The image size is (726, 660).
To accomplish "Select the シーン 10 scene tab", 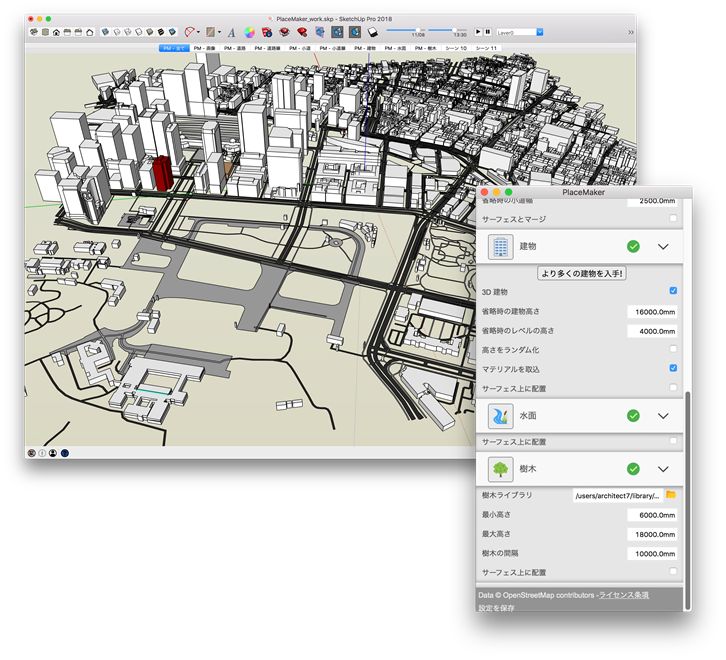I will [x=456, y=48].
